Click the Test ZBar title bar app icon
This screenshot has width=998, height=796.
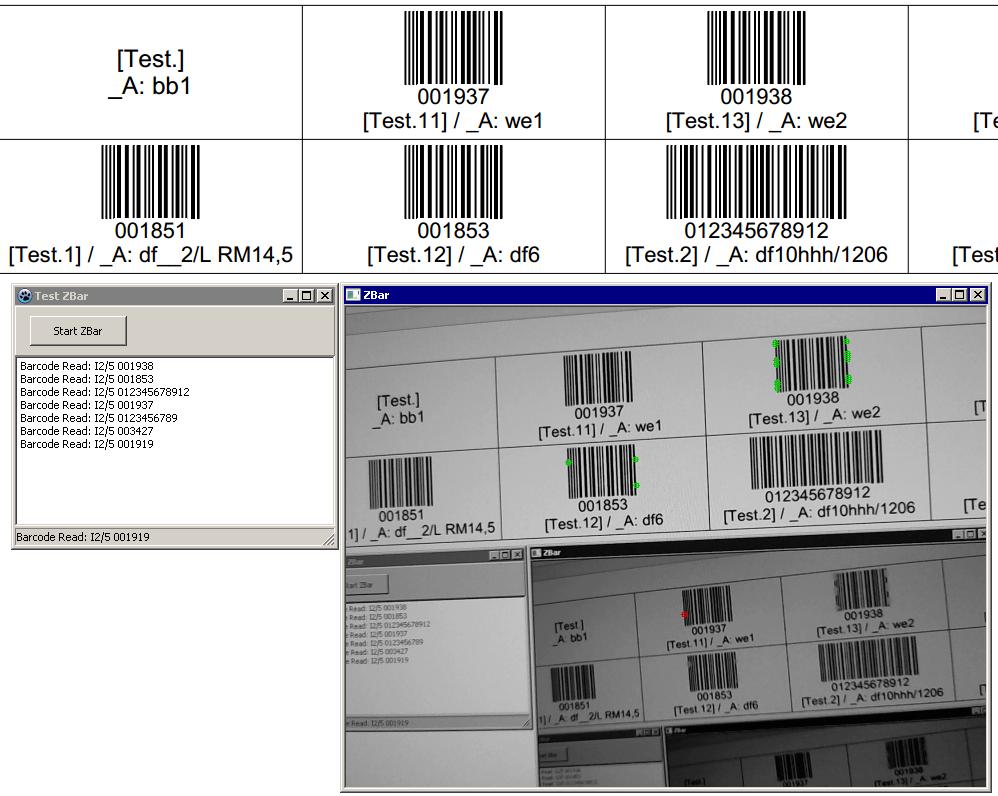coord(24,296)
